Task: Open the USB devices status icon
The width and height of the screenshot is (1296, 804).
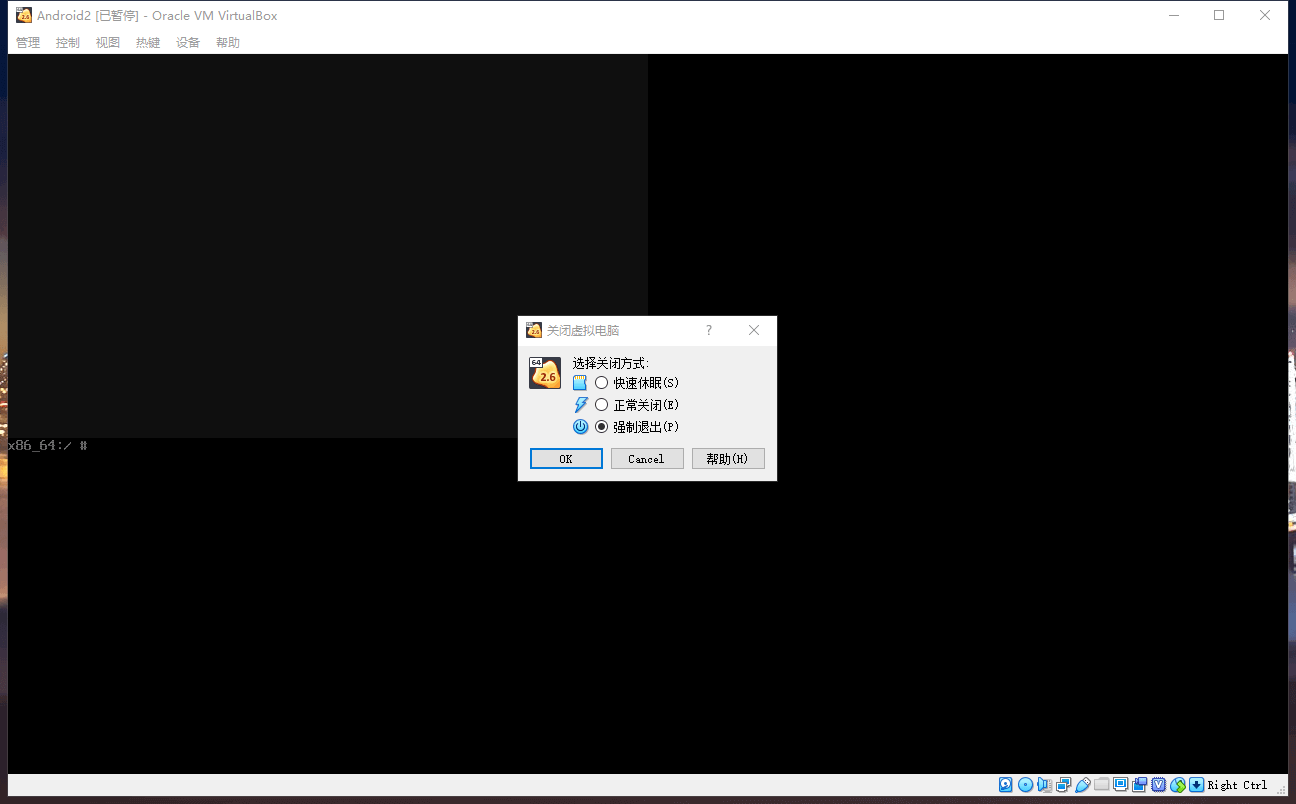Action: pyautogui.click(x=1082, y=785)
